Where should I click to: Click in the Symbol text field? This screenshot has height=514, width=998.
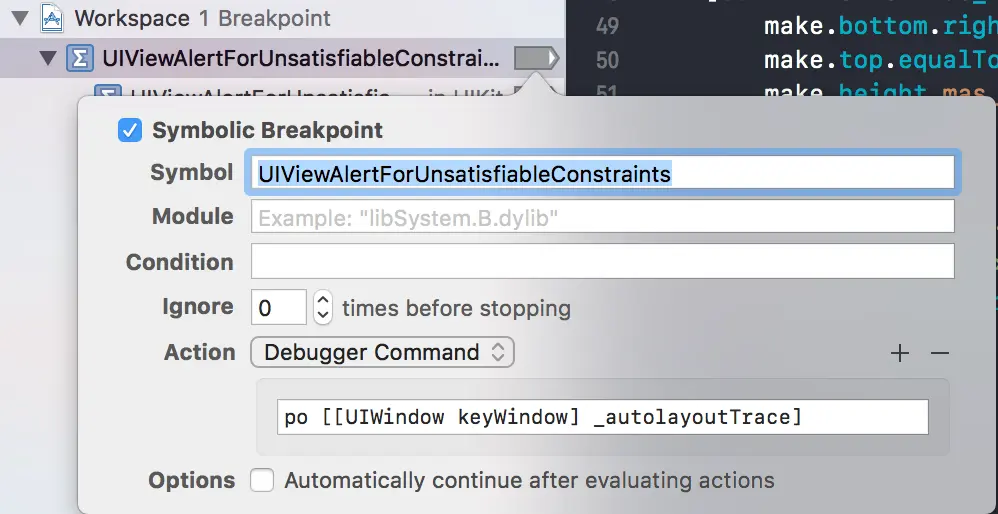pos(602,173)
